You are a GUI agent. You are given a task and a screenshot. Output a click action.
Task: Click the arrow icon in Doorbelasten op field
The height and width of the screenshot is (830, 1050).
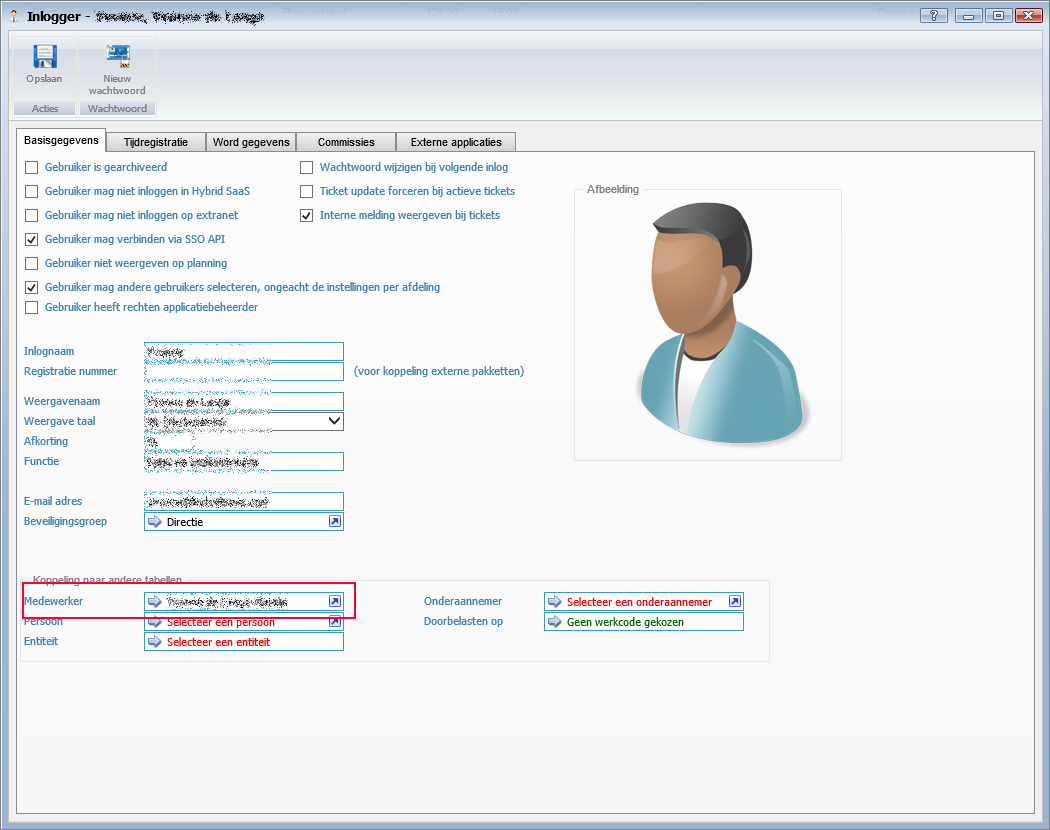click(554, 622)
